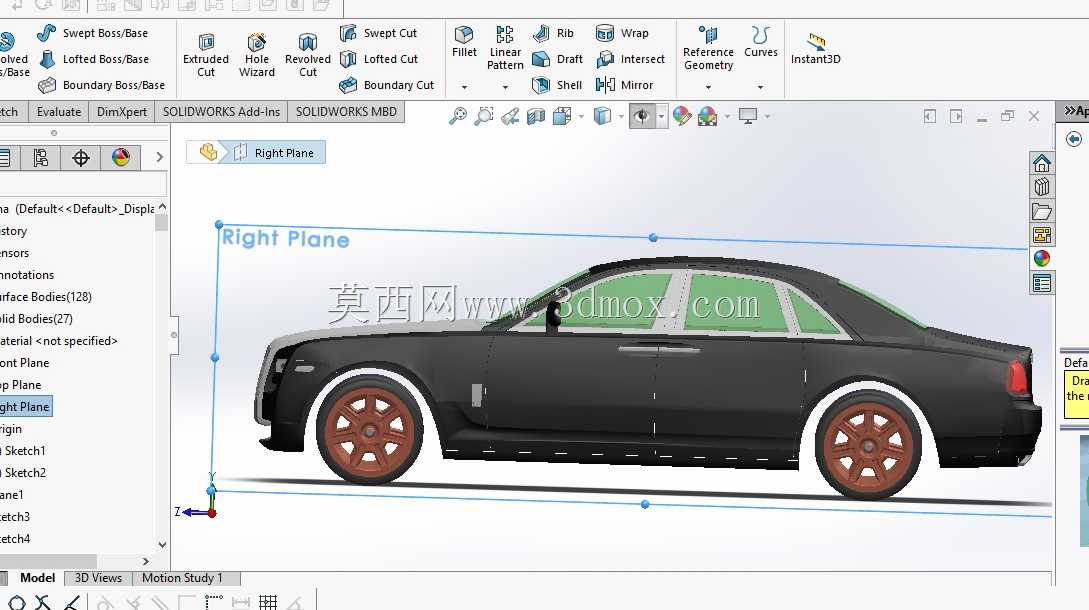Open the Apply Scene dropdown arrow
Viewport: 1089px width, 610px height.
pos(727,116)
